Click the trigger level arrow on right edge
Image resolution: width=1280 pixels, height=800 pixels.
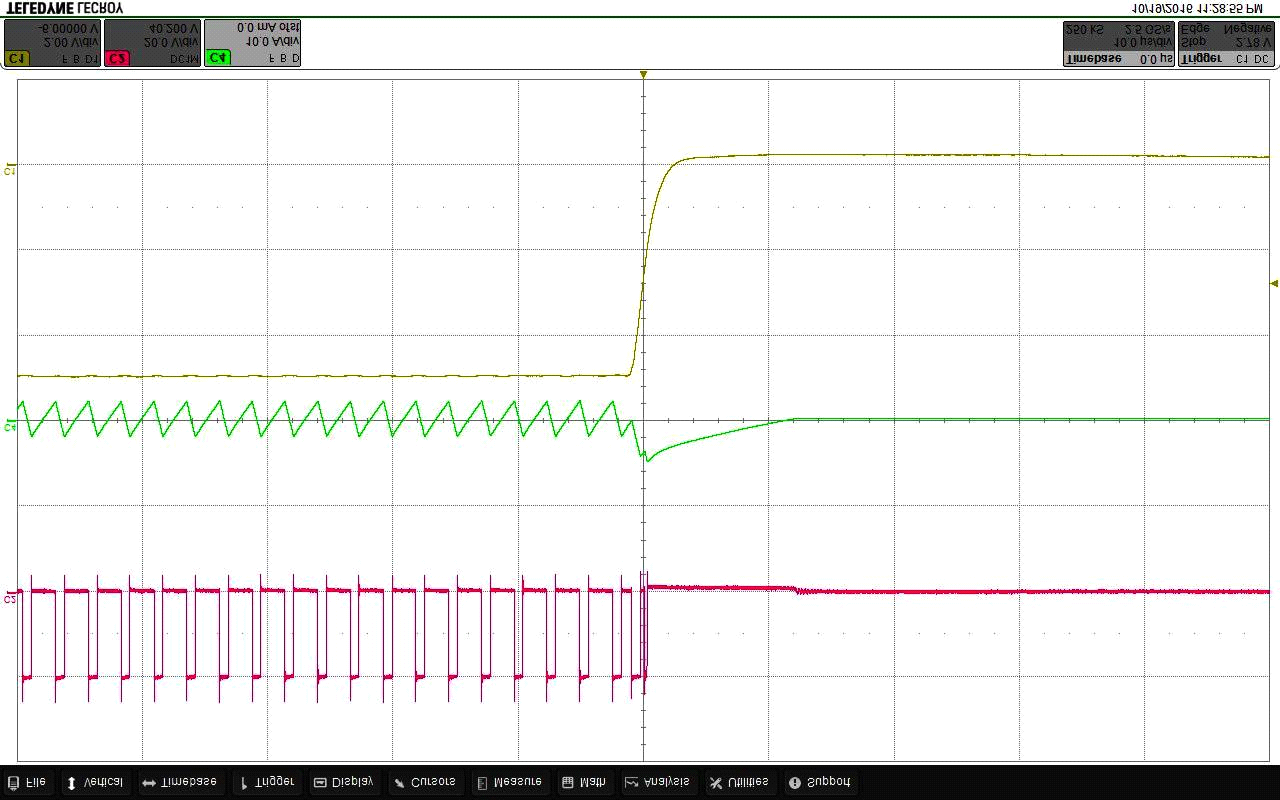(x=1273, y=283)
